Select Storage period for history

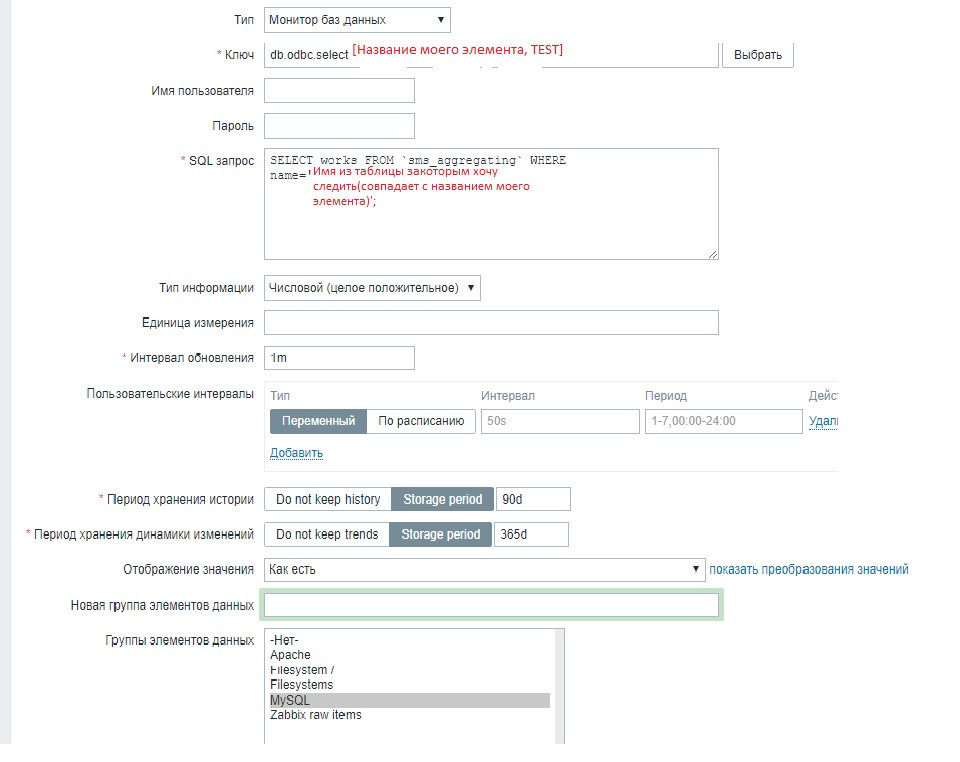point(442,499)
